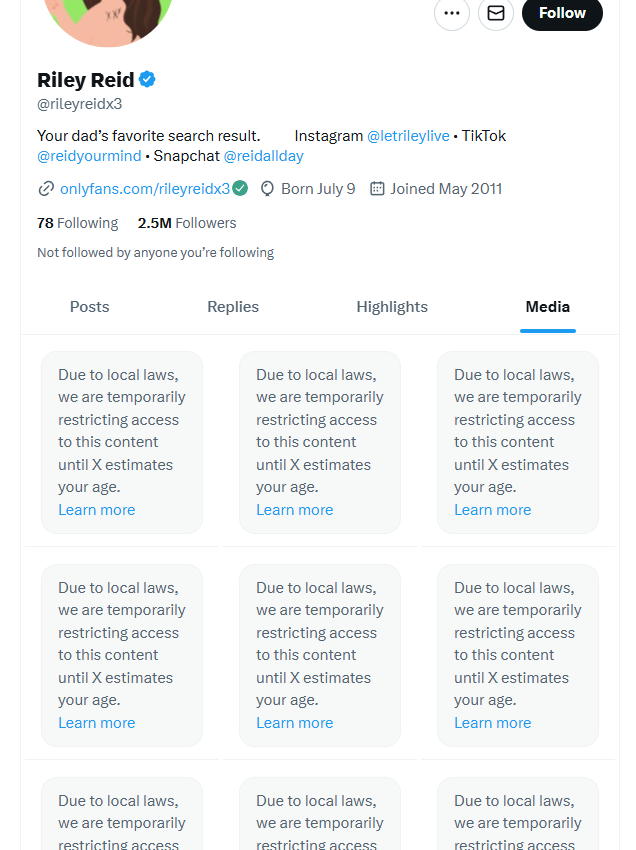Switch to the Posts tab

pos(89,307)
